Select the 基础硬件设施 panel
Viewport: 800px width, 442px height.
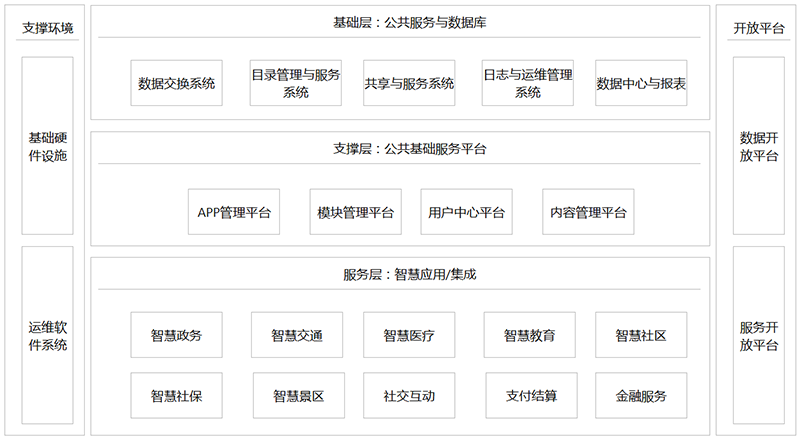[x=48, y=146]
